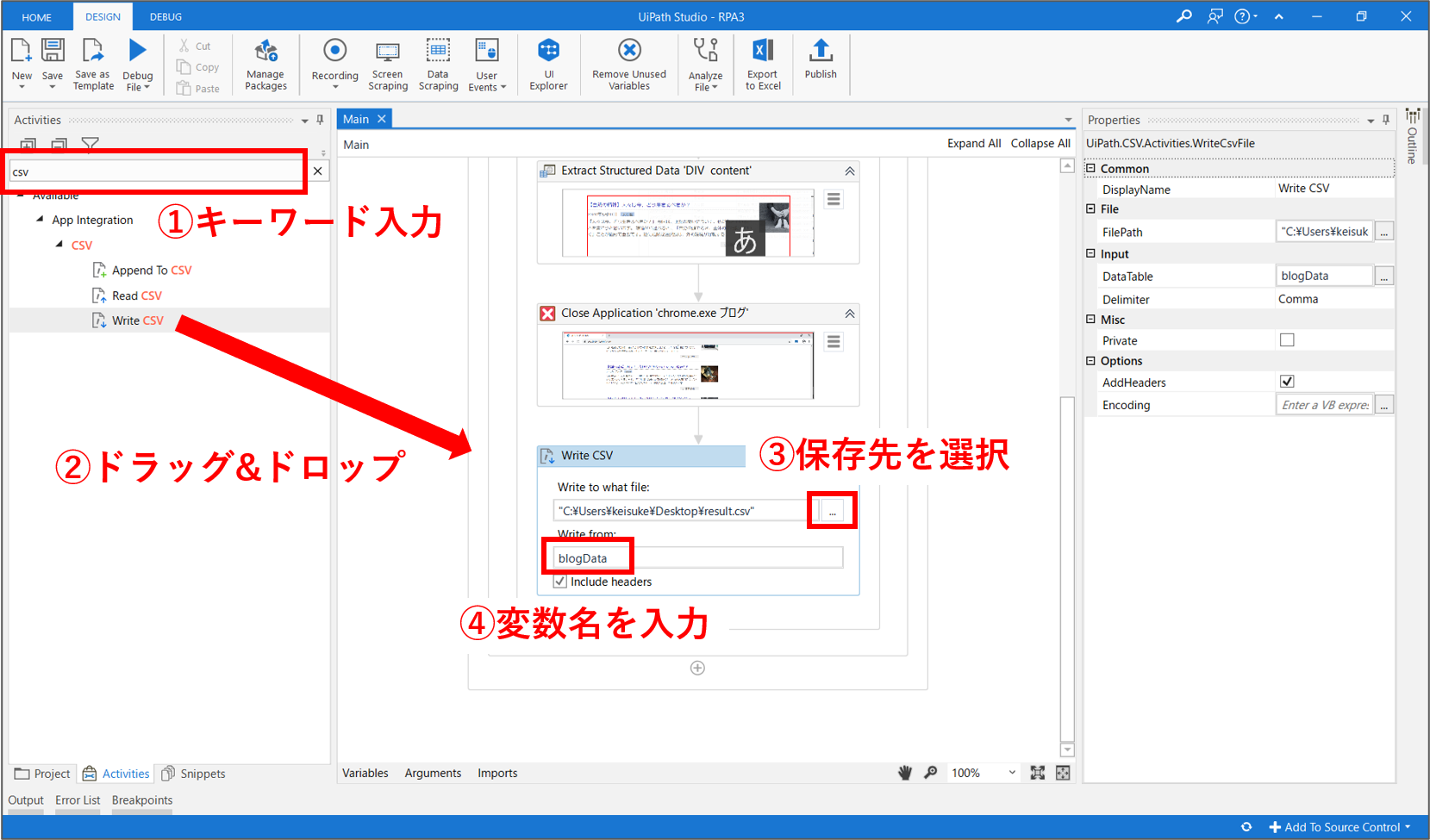This screenshot has height=840, width=1430.
Task: Switch to the DEBUG ribbon tab
Action: click(165, 16)
